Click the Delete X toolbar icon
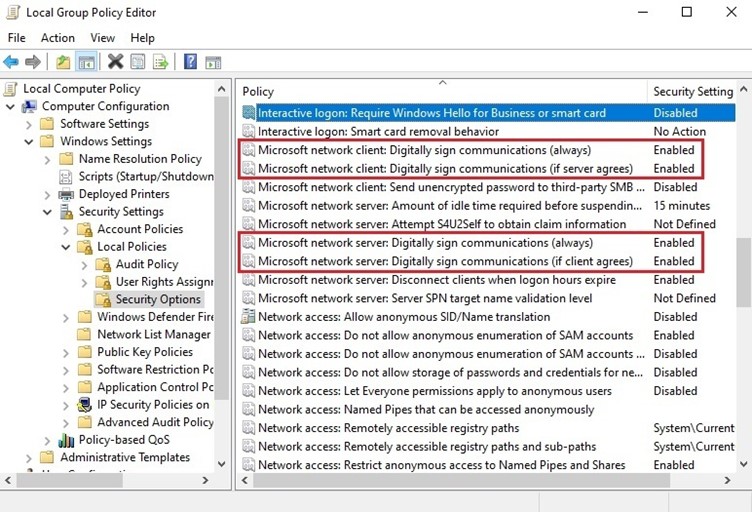 click(116, 62)
